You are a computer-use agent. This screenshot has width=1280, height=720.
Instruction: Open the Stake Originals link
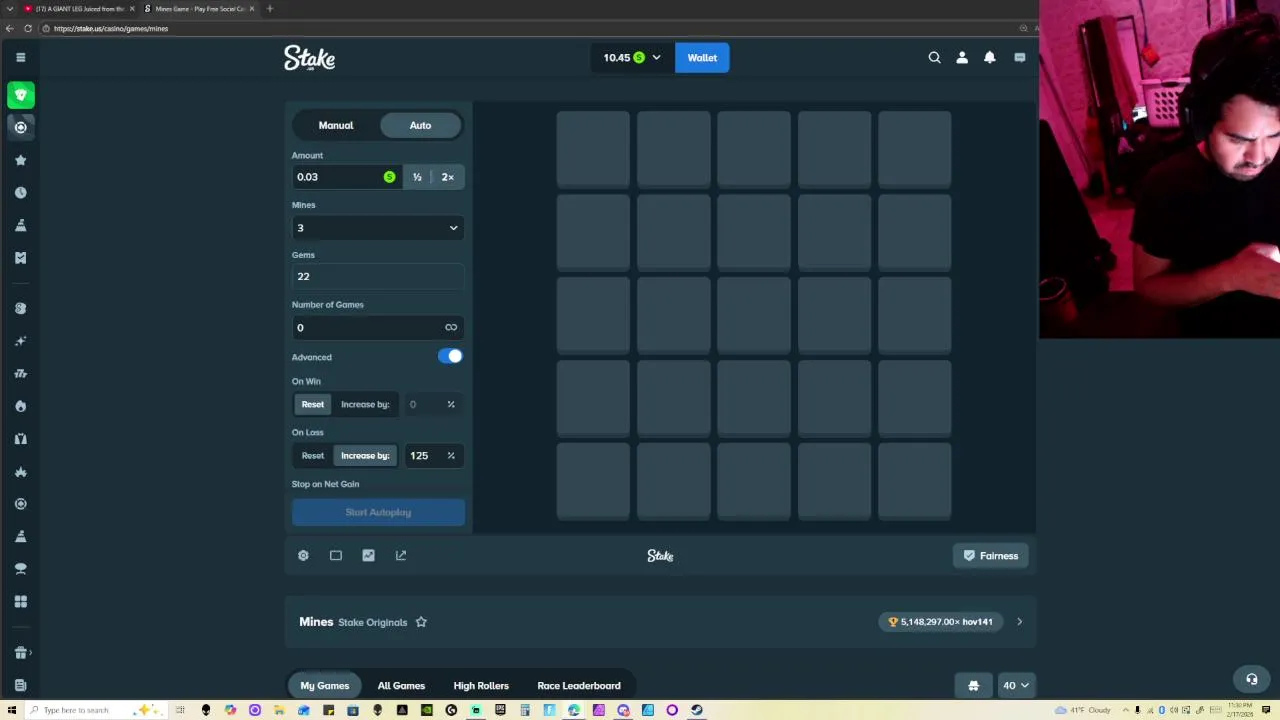tap(372, 622)
